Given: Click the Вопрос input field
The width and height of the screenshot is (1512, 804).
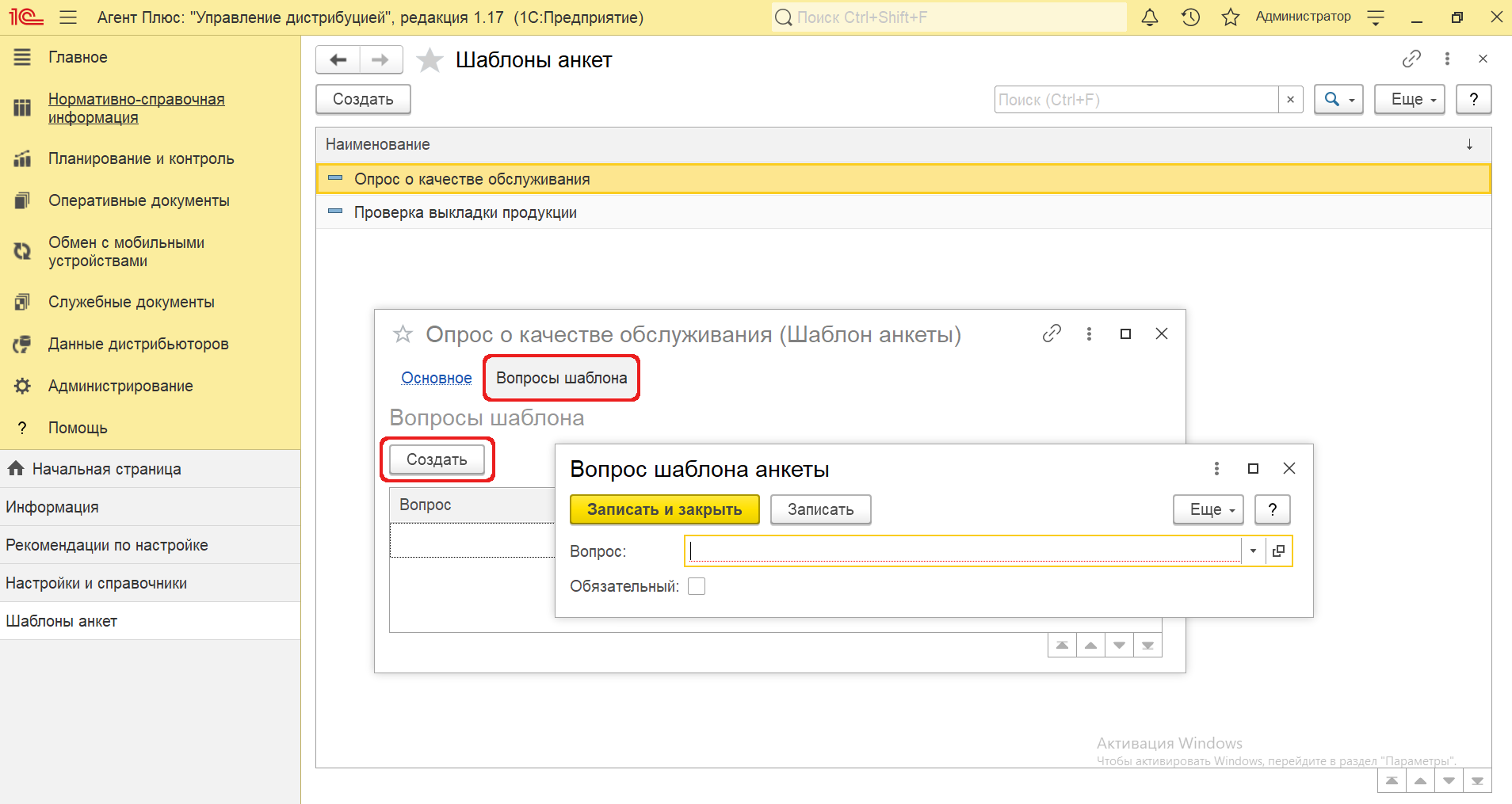Looking at the screenshot, I should [964, 551].
